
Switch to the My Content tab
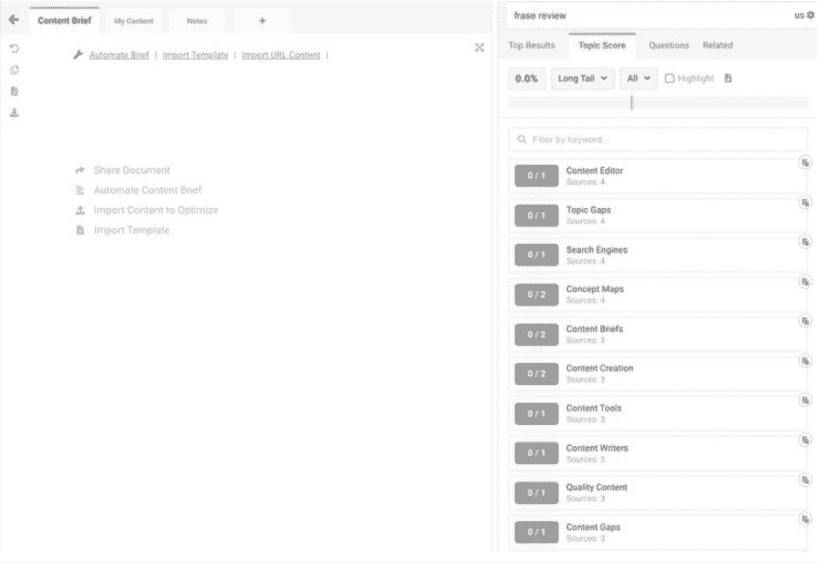point(134,21)
